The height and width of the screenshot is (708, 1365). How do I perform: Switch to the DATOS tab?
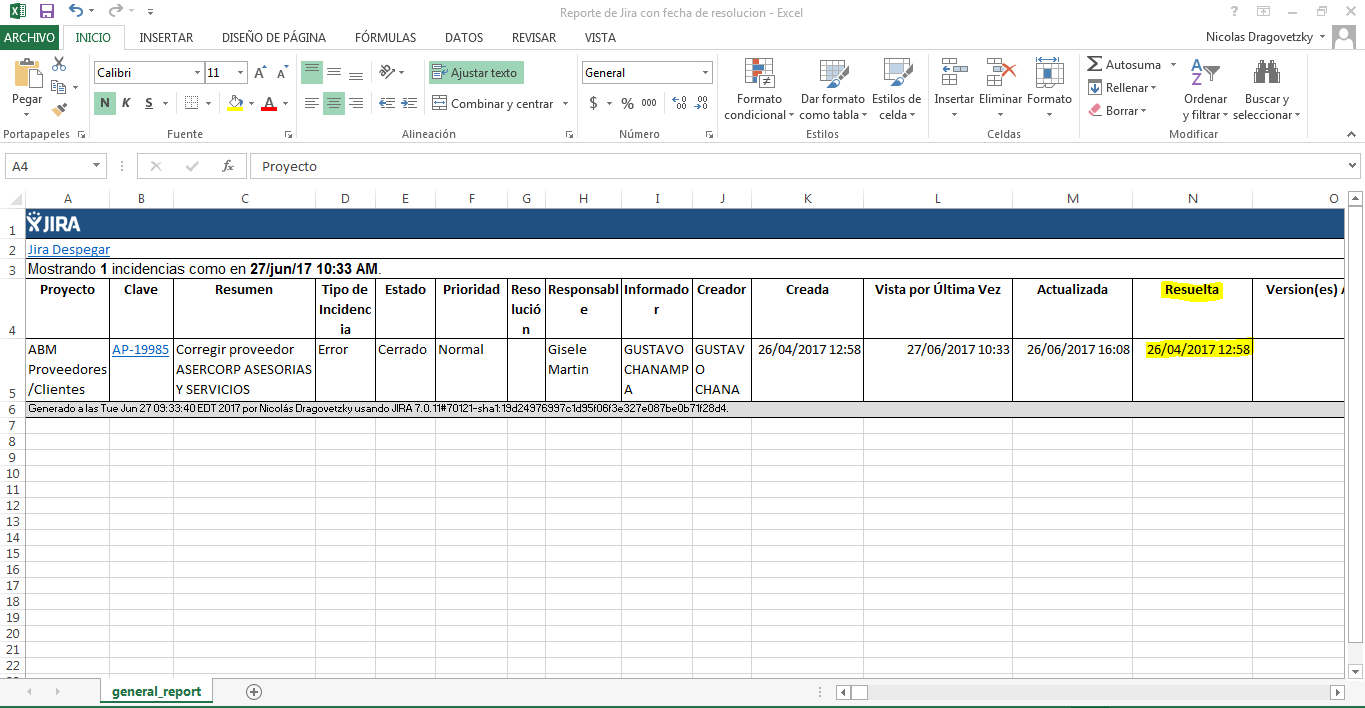[x=464, y=38]
